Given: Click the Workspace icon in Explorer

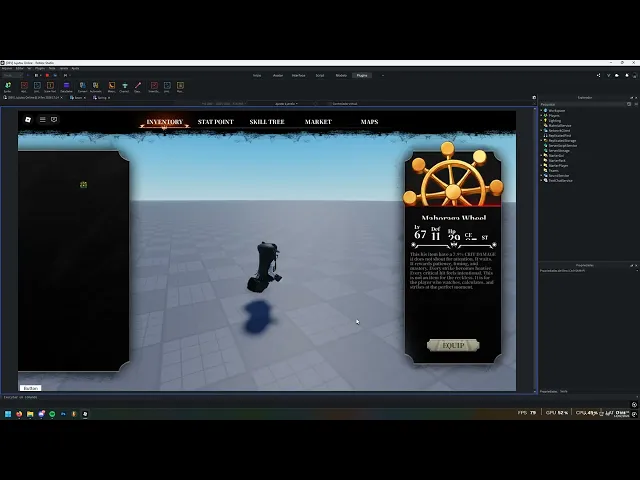Looking at the screenshot, I should pos(546,111).
